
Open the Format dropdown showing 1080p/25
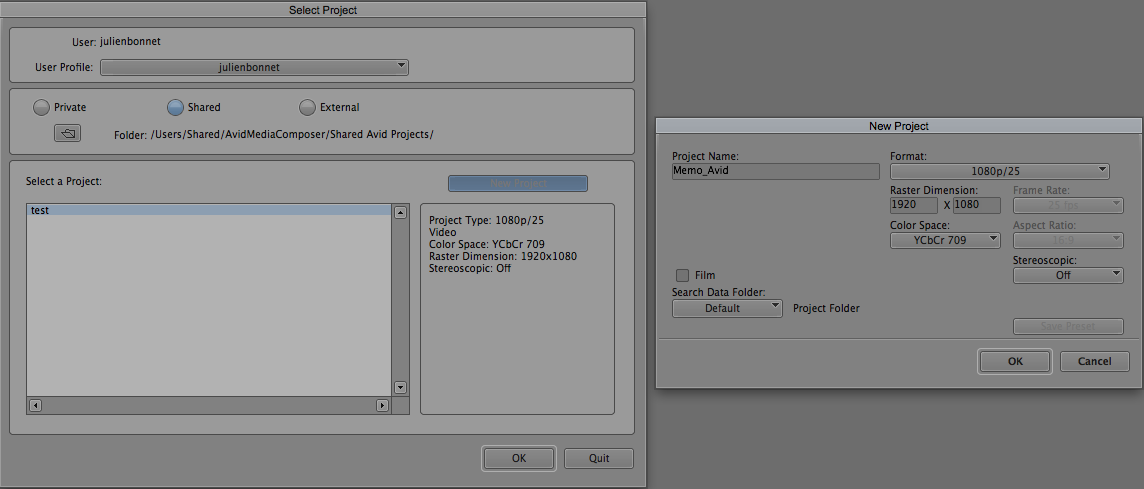pos(999,171)
